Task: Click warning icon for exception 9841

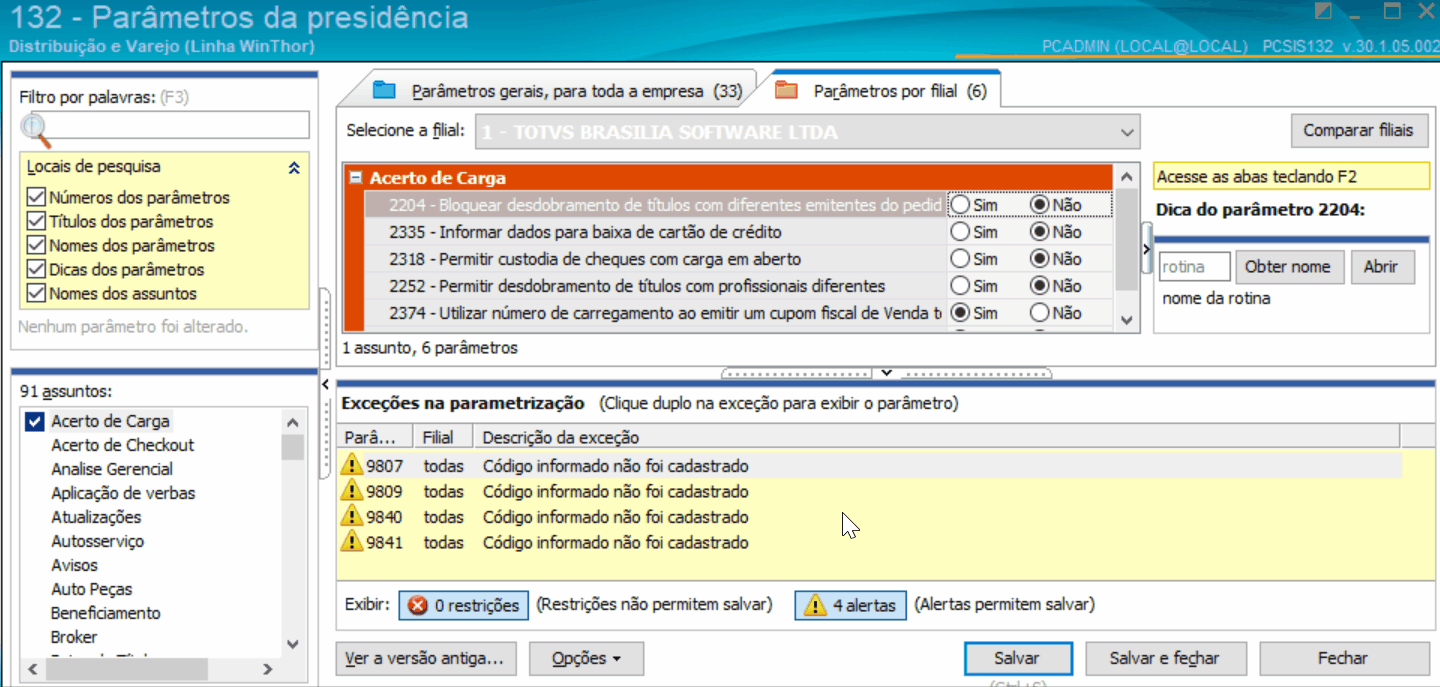Action: click(352, 542)
